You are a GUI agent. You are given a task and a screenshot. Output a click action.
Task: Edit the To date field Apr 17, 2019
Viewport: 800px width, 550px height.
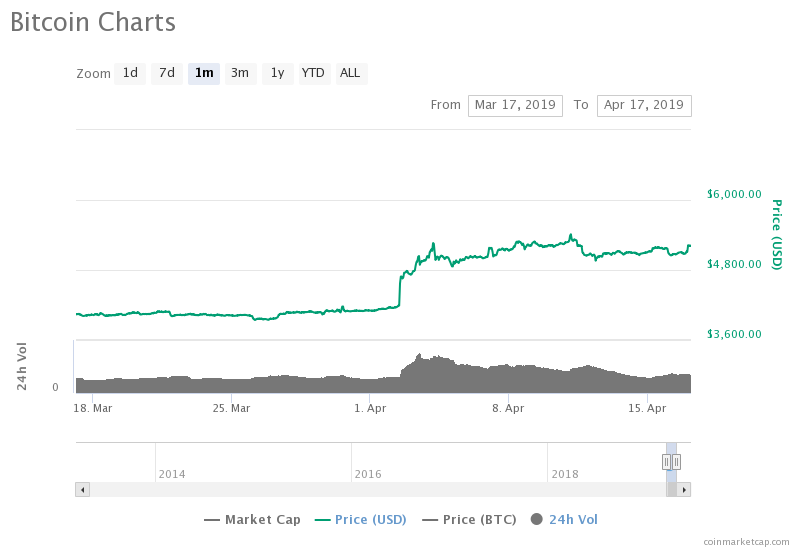pyautogui.click(x=644, y=106)
